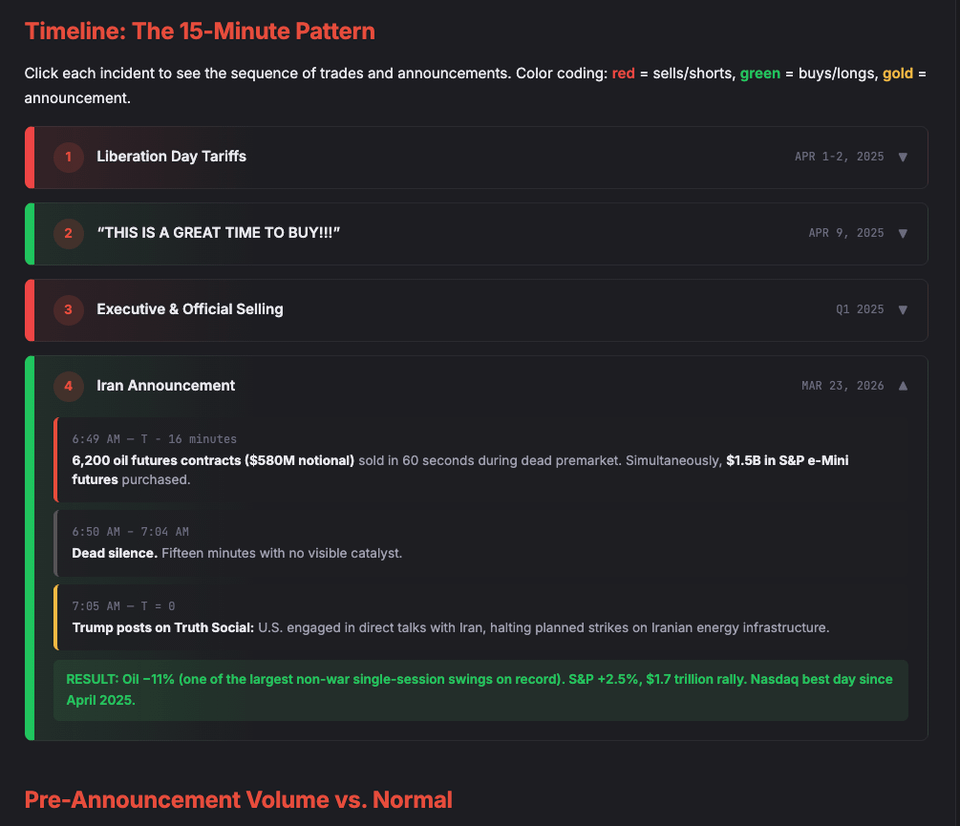Collapse the Iran Announcement arrow

(x=903, y=385)
